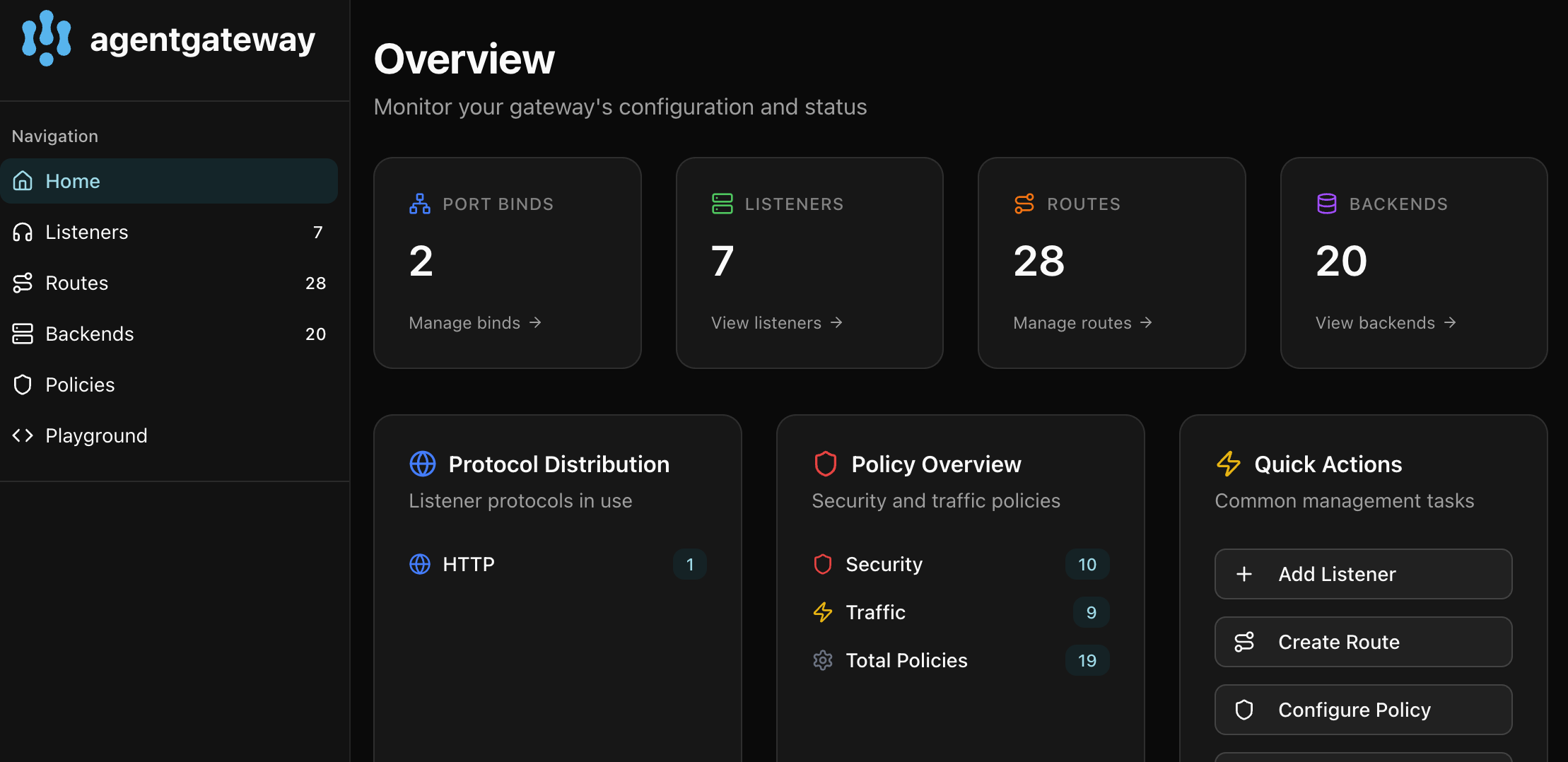Click the orange Routes card icon
This screenshot has width=1568, height=762.
pyautogui.click(x=1024, y=204)
